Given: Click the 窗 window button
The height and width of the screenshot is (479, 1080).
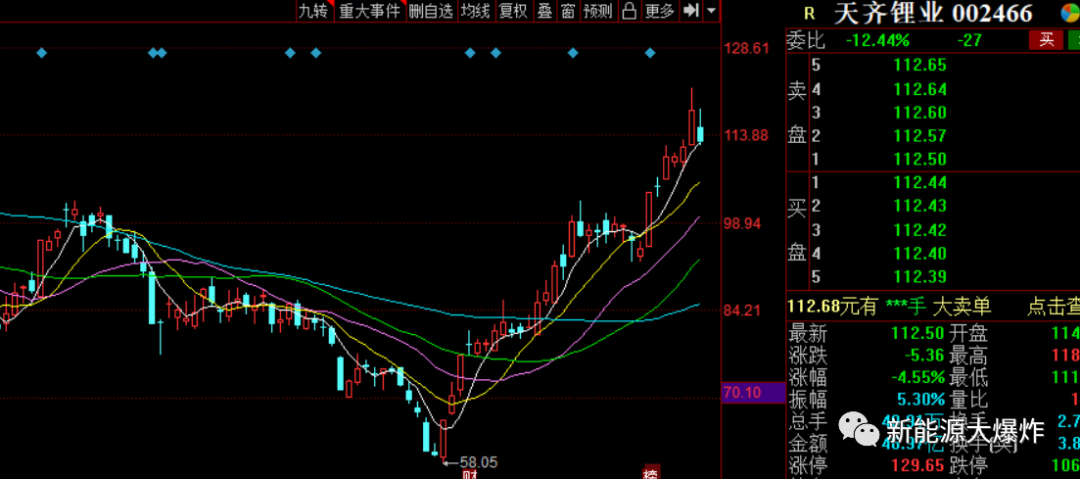Looking at the screenshot, I should click(568, 10).
